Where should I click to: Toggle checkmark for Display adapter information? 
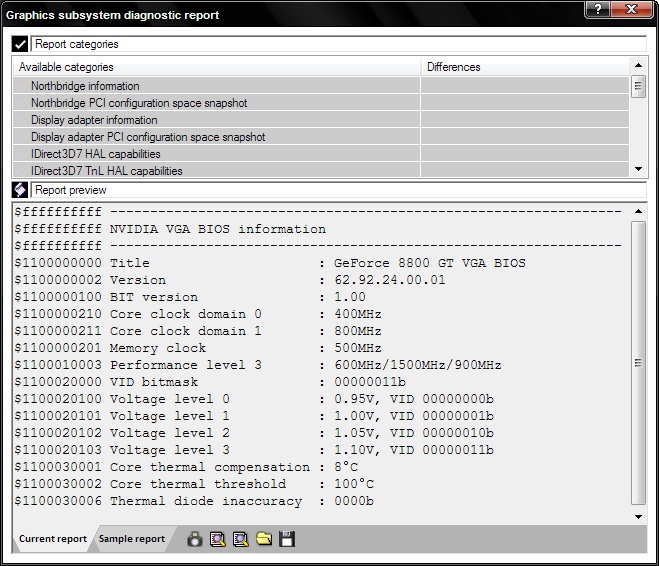24,120
